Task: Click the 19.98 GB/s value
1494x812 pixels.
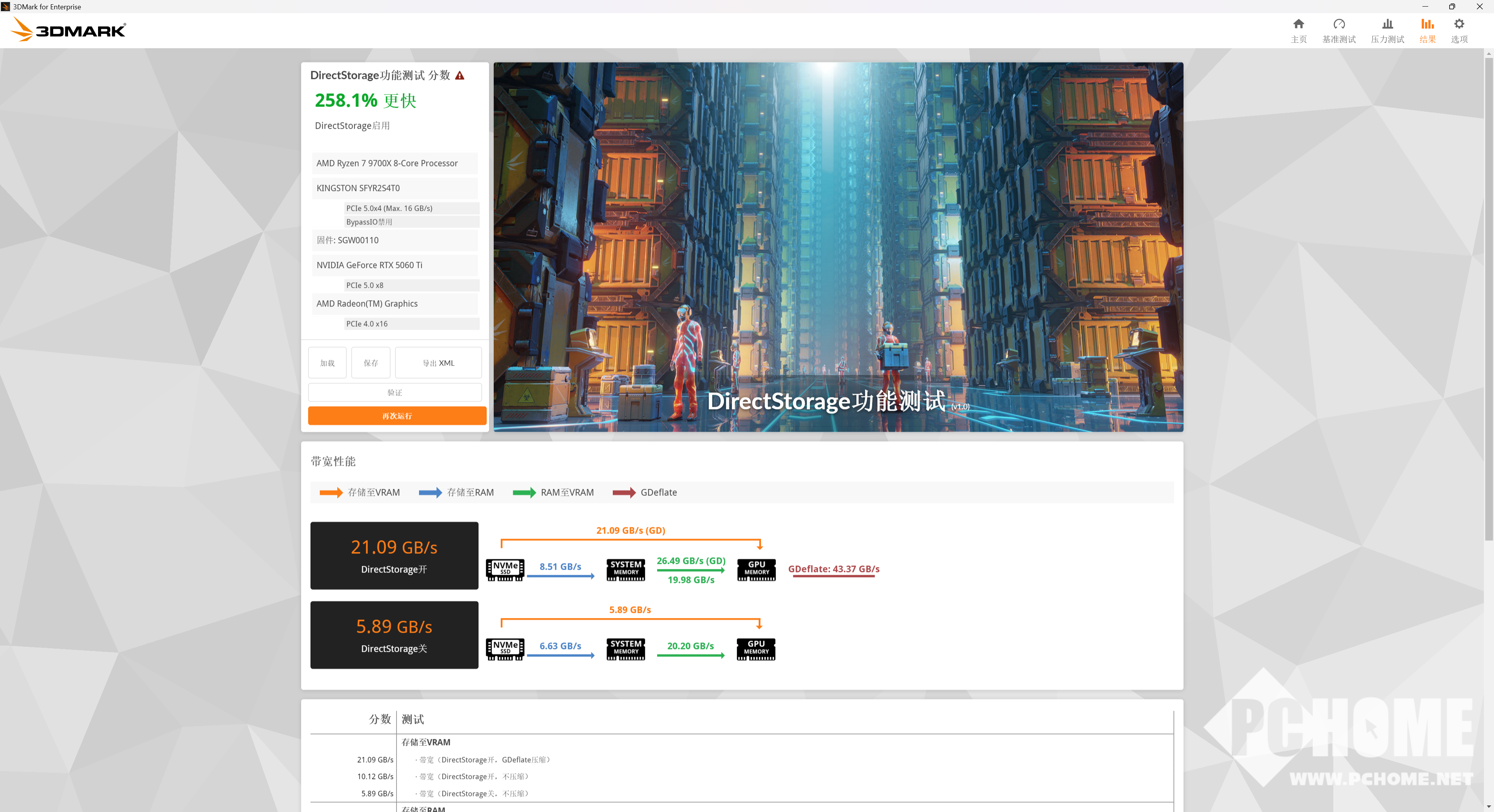Action: (691, 579)
